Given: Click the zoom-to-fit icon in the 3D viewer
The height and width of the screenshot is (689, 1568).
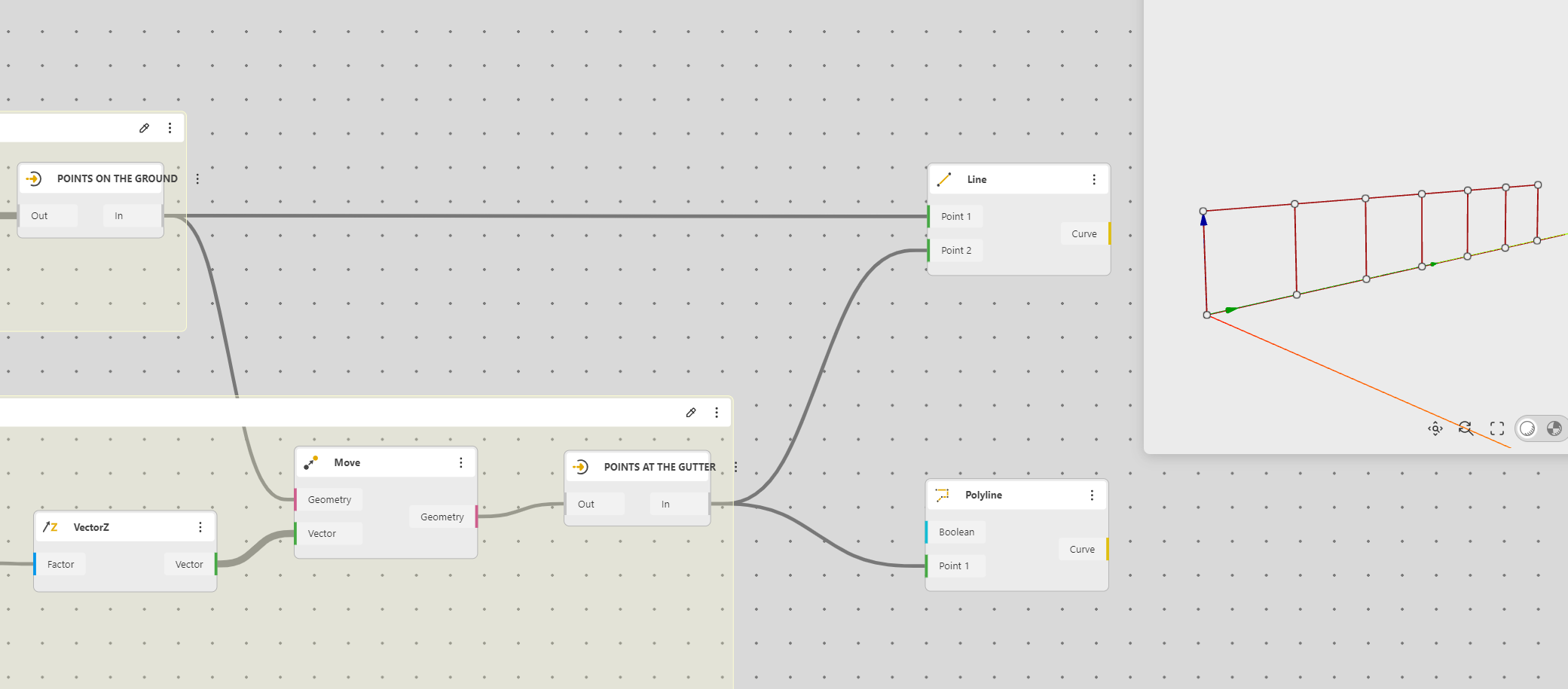Looking at the screenshot, I should click(x=1435, y=428).
